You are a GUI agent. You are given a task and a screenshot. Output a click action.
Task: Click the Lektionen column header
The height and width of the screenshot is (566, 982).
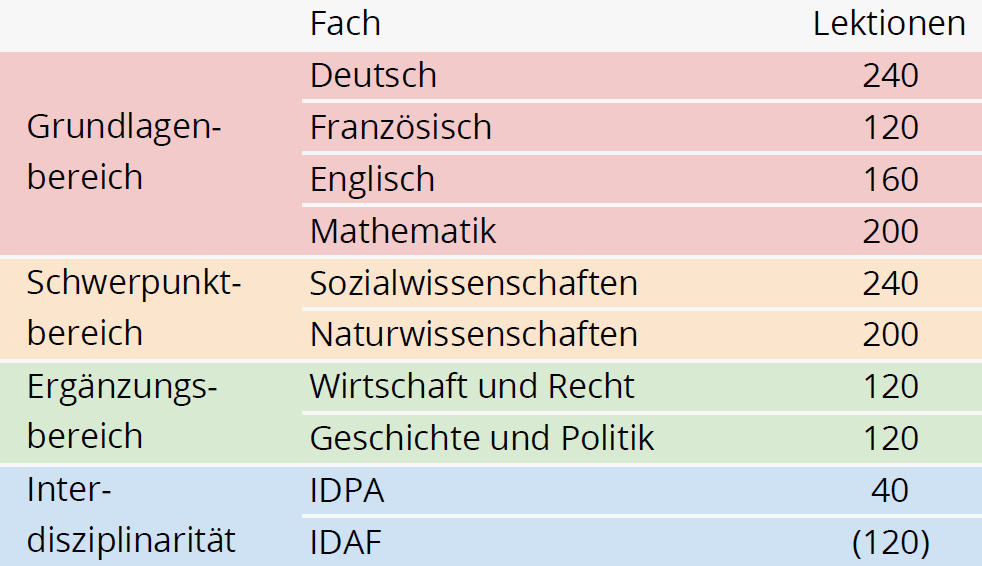click(x=889, y=24)
